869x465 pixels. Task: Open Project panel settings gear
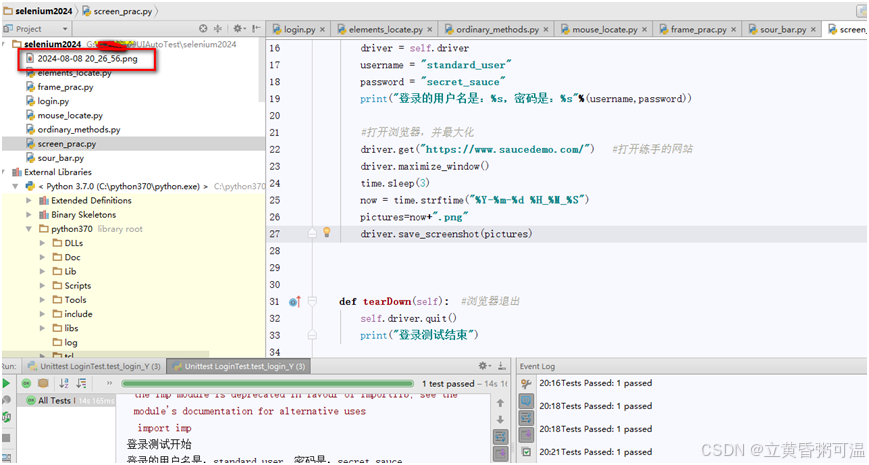[238, 29]
